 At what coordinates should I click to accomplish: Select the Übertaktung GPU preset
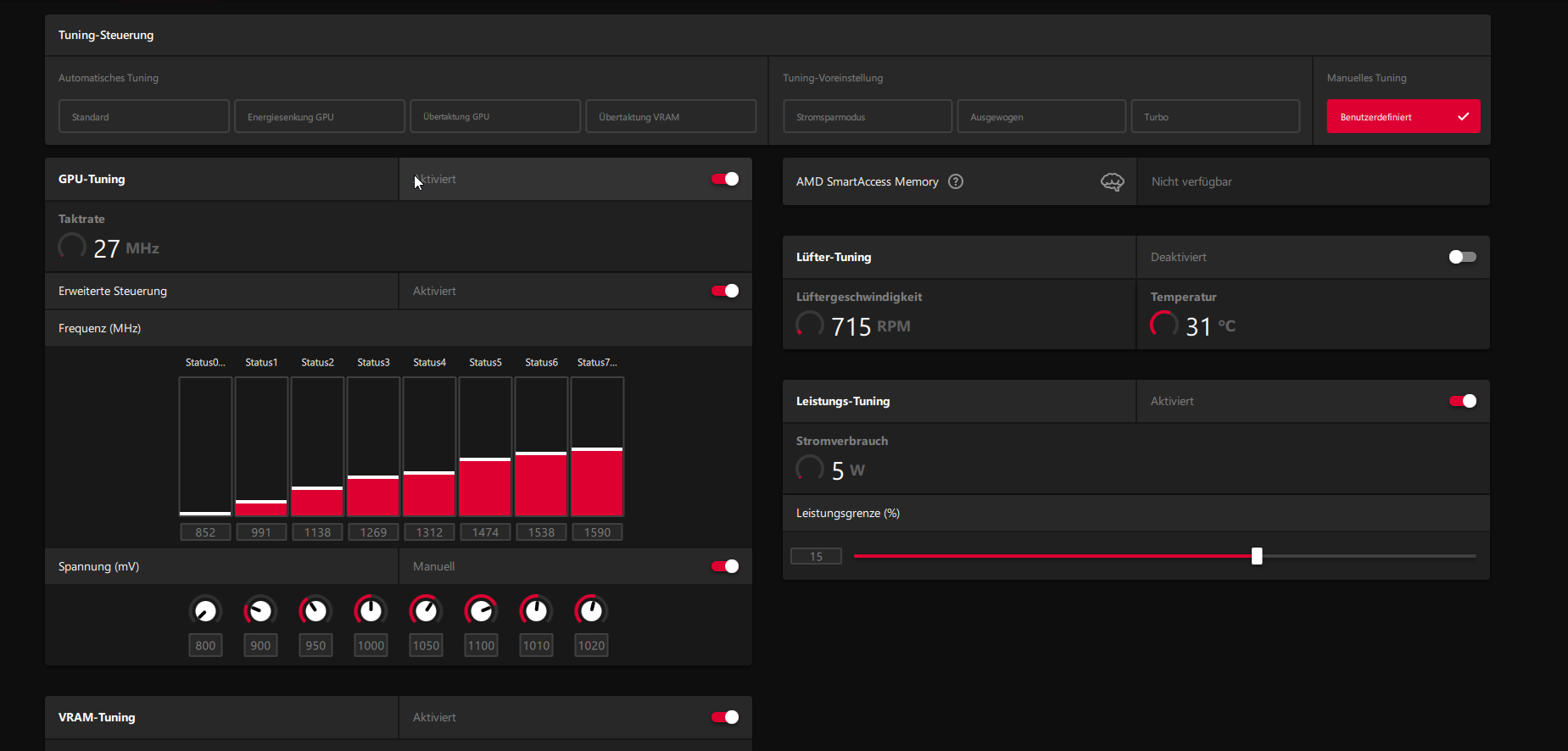coord(495,116)
